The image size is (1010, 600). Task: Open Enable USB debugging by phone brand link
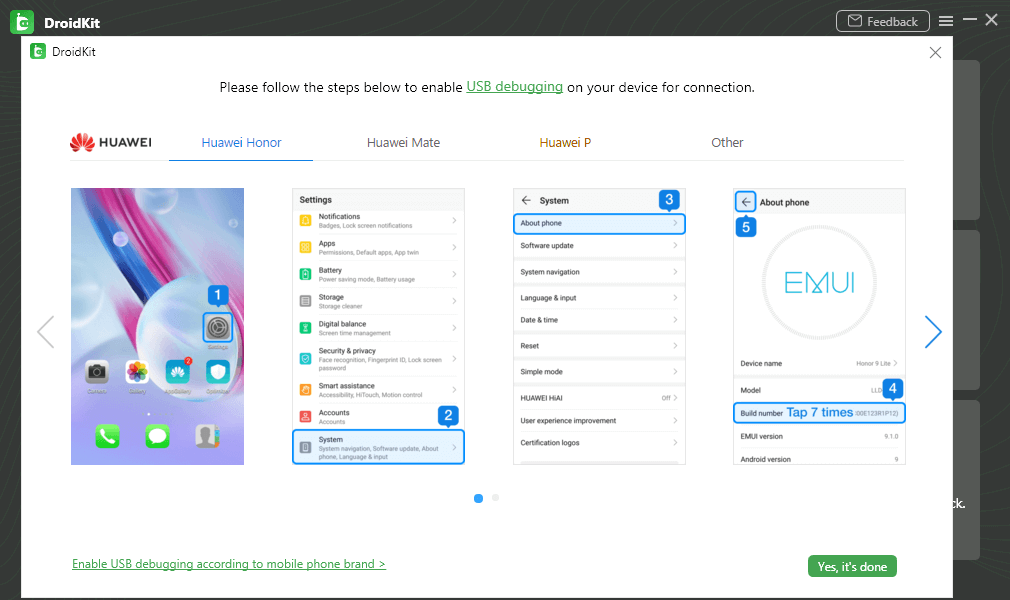click(229, 564)
